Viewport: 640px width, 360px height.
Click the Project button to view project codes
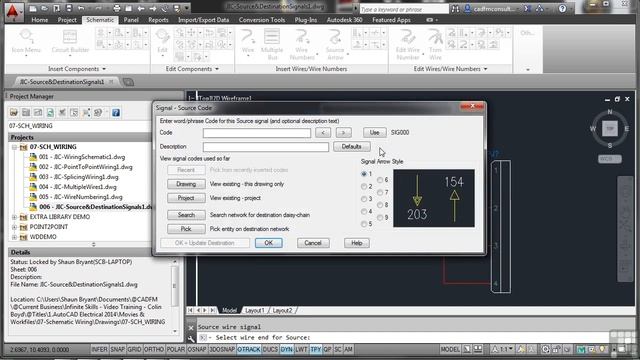(x=186, y=198)
